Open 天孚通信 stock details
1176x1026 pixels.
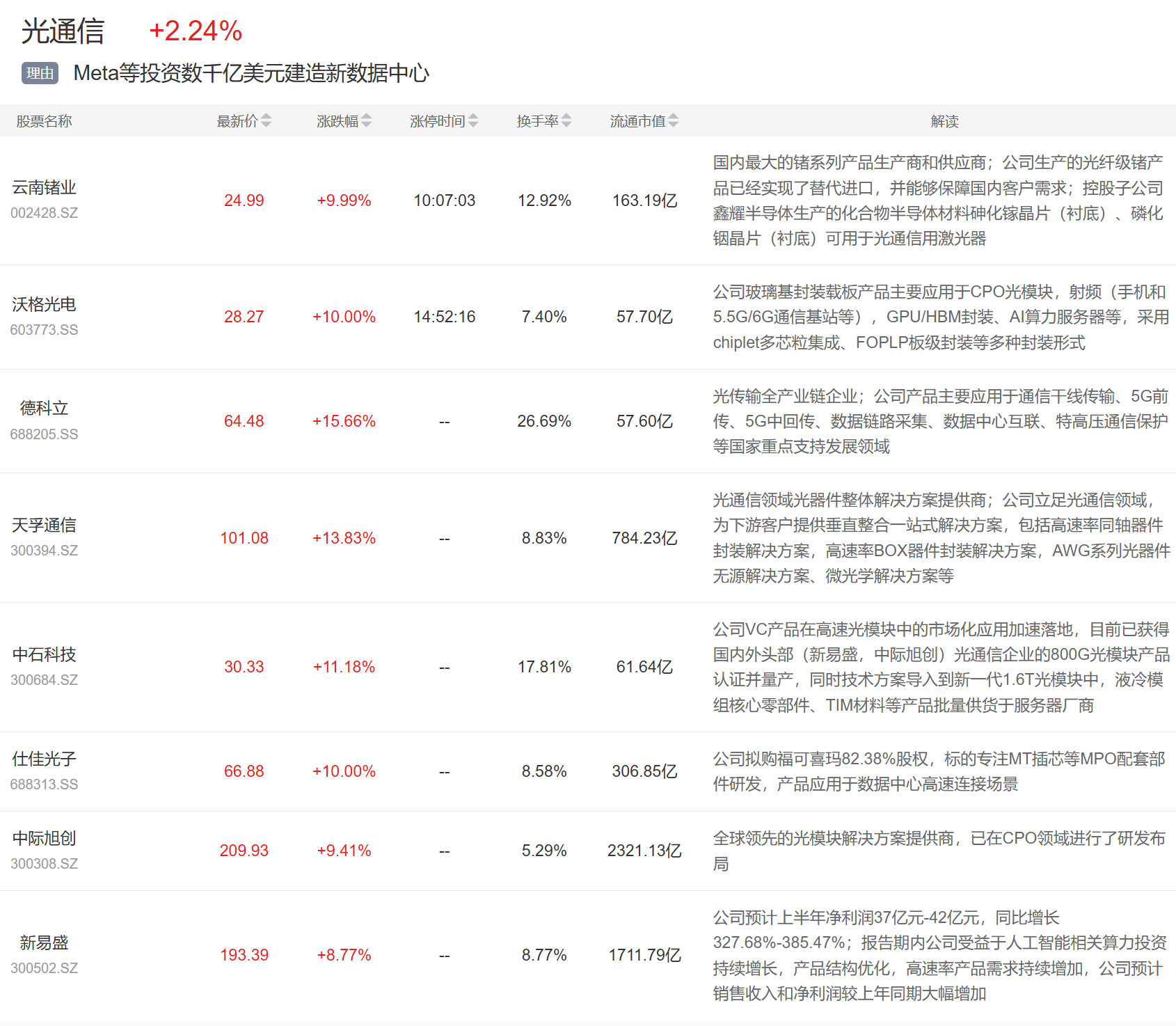[44, 525]
